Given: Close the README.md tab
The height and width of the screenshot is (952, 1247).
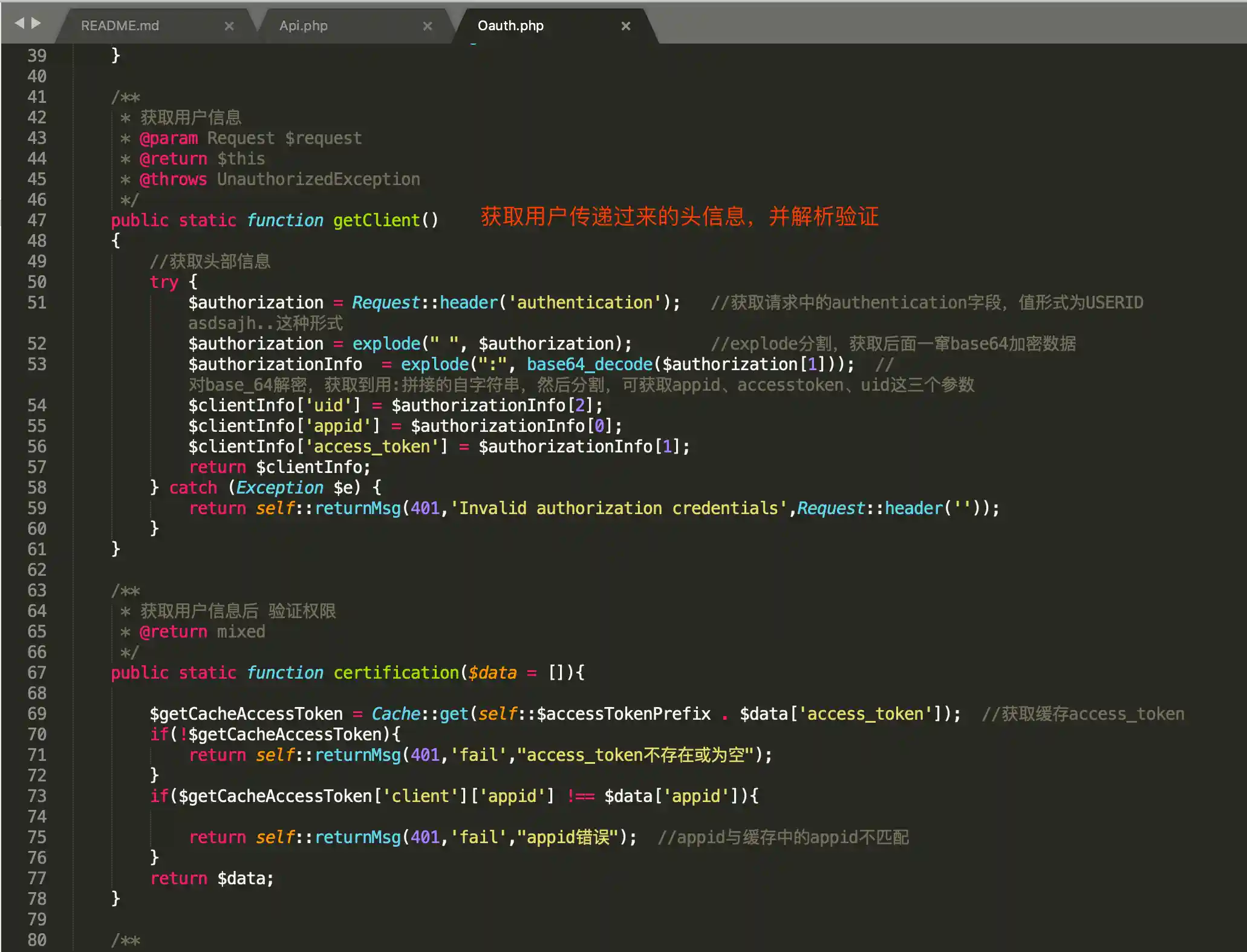Looking at the screenshot, I should (229, 26).
